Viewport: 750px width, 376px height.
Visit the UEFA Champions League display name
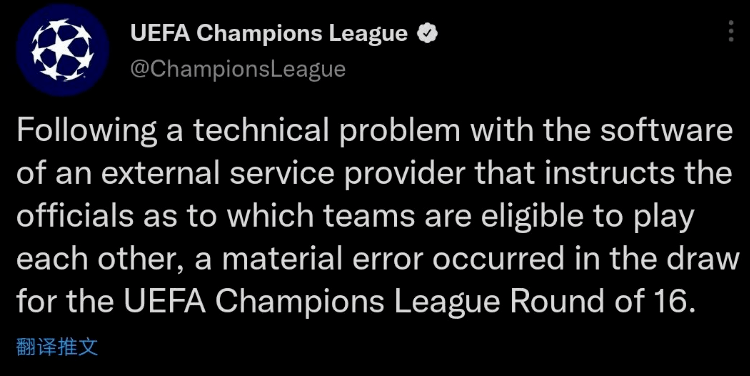coord(269,33)
